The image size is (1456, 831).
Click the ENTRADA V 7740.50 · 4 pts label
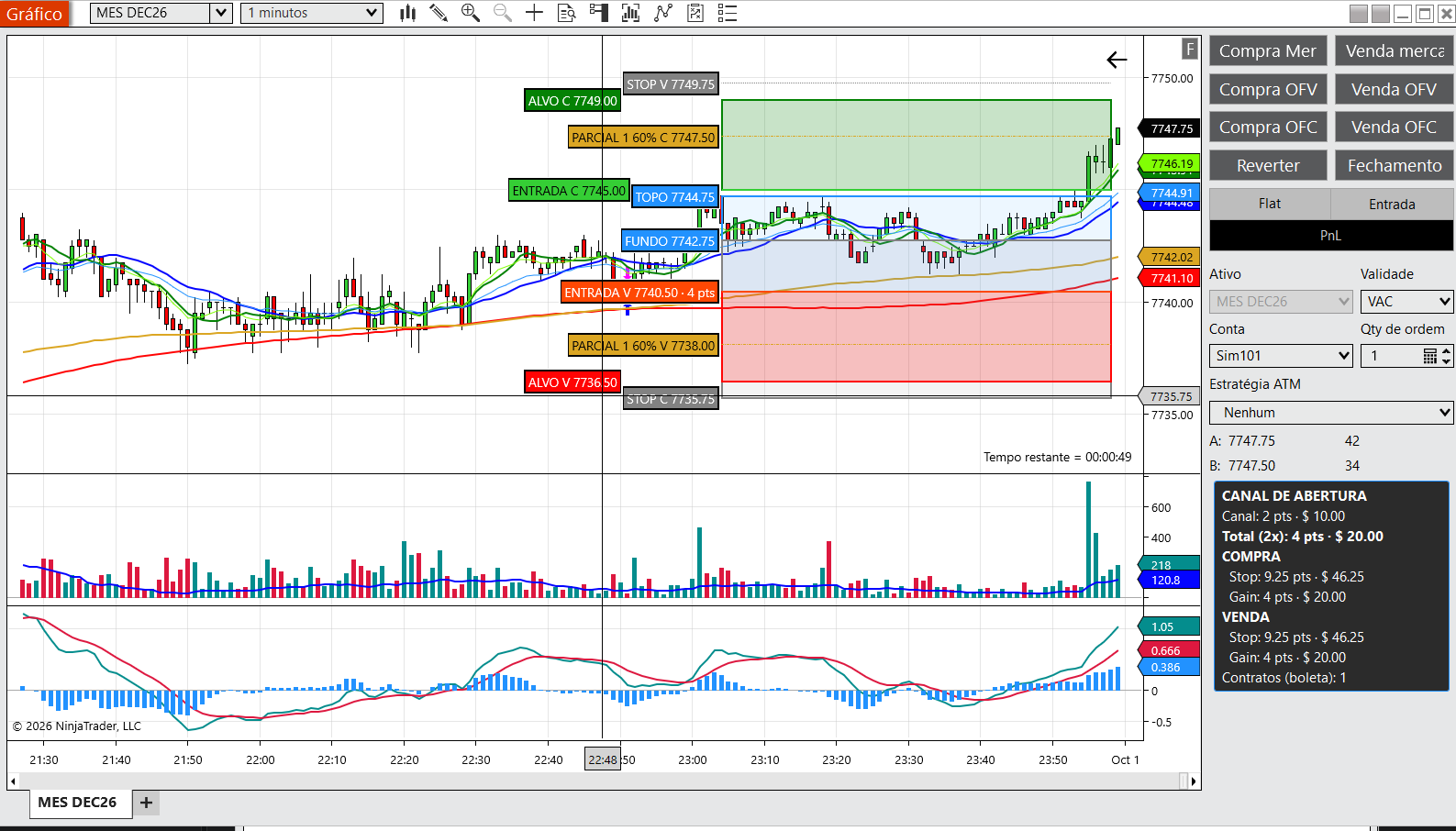click(639, 293)
